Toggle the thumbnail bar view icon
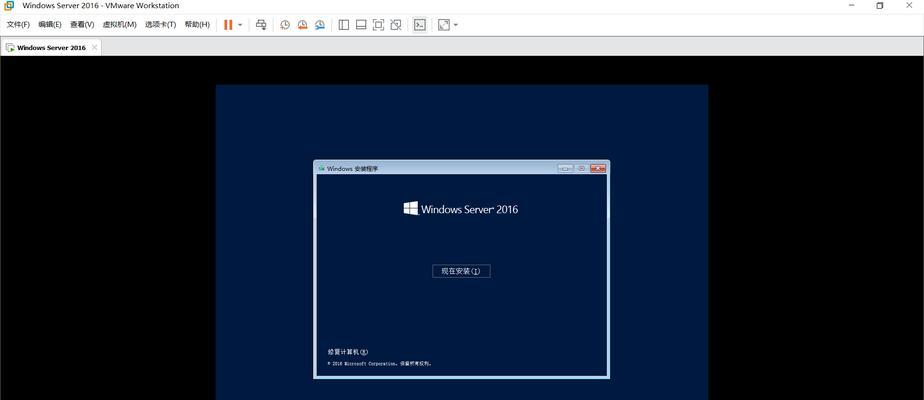924x400 pixels. coord(361,25)
